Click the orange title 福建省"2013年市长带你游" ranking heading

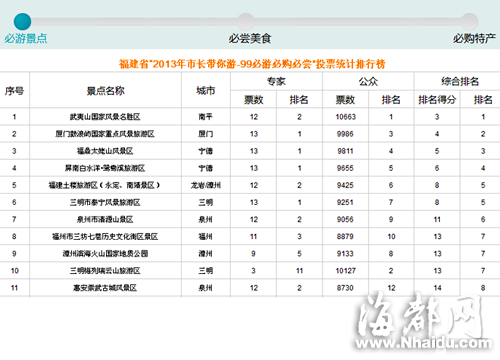tap(252, 64)
